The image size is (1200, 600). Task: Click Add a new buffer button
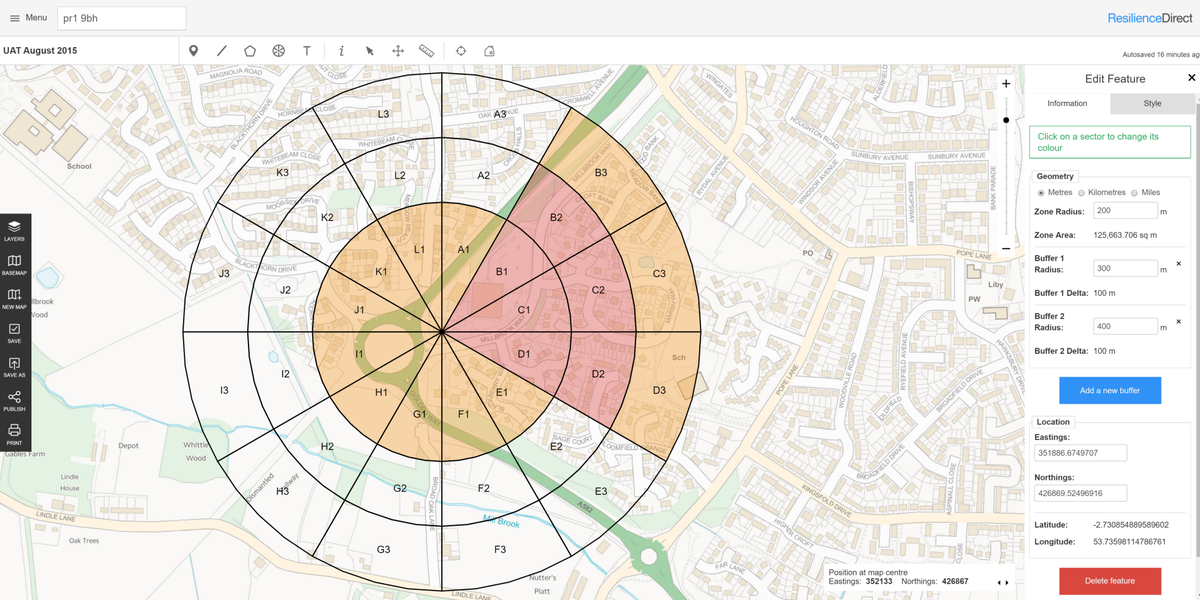click(1110, 390)
